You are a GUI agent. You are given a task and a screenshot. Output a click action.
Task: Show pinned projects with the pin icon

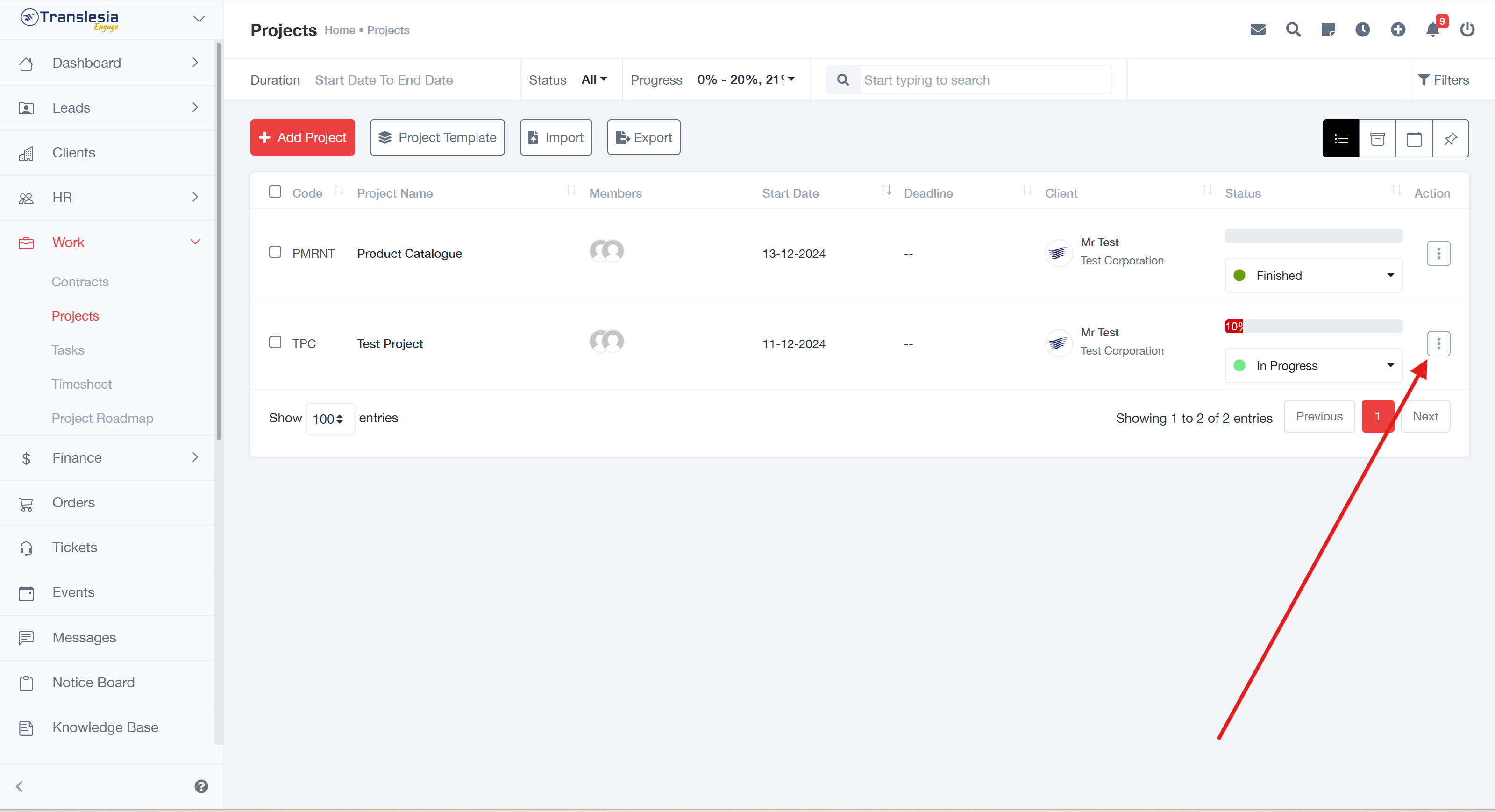[1450, 138]
